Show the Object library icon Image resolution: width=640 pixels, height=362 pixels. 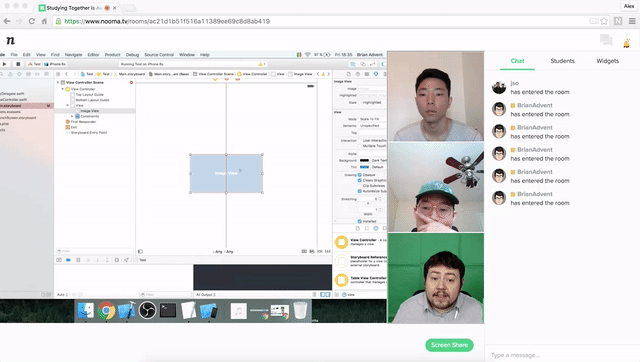coord(376,228)
